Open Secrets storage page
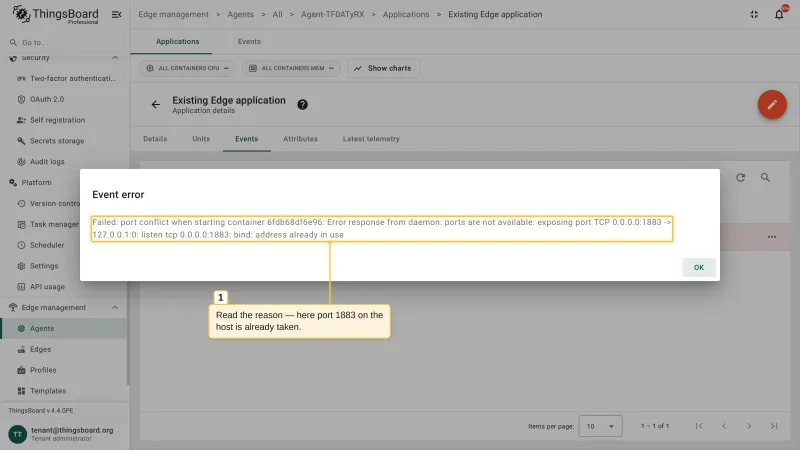 pos(64,141)
